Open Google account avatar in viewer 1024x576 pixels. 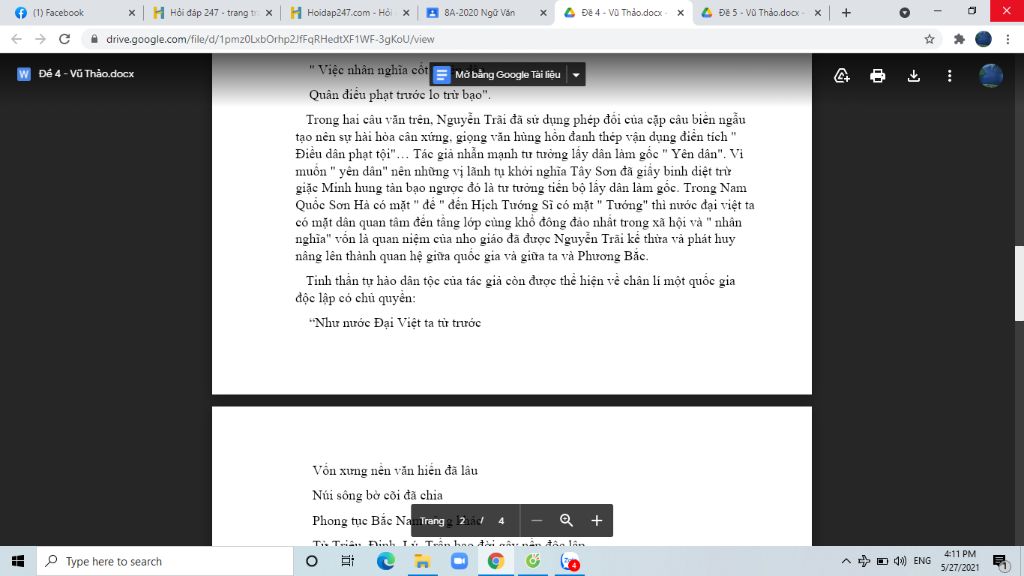point(991,75)
